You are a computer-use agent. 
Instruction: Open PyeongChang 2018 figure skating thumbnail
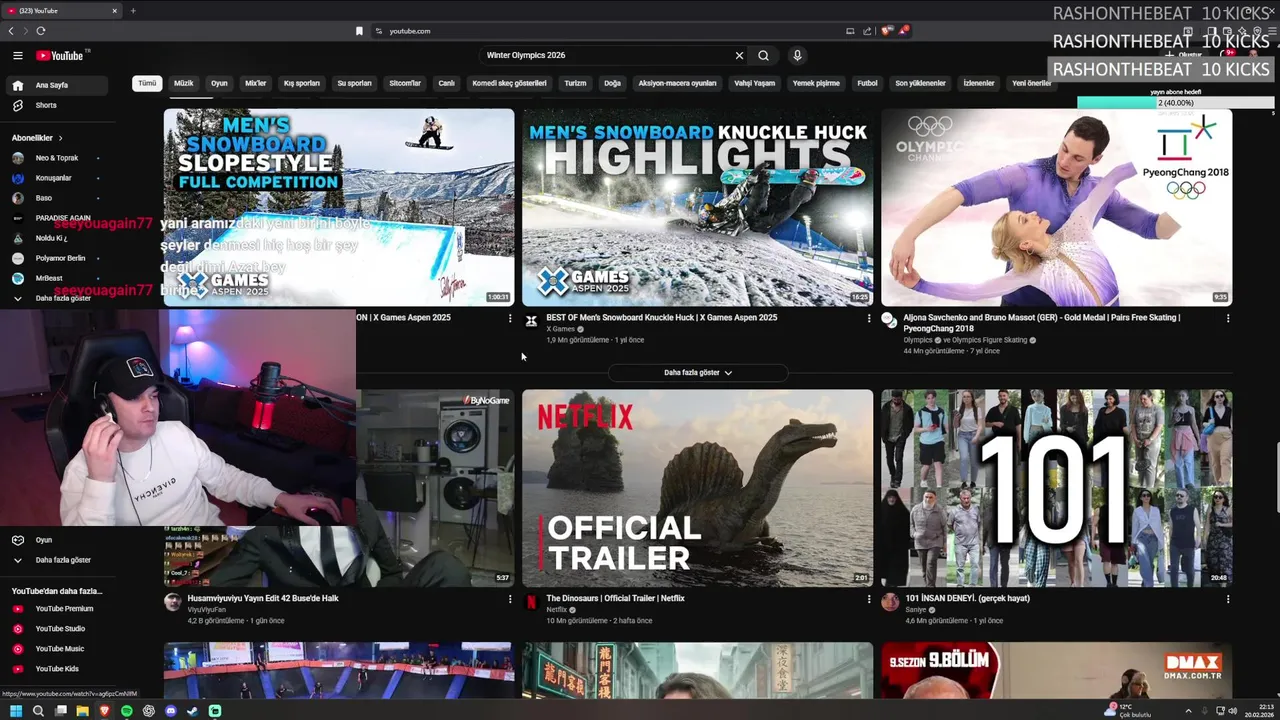coord(1057,207)
